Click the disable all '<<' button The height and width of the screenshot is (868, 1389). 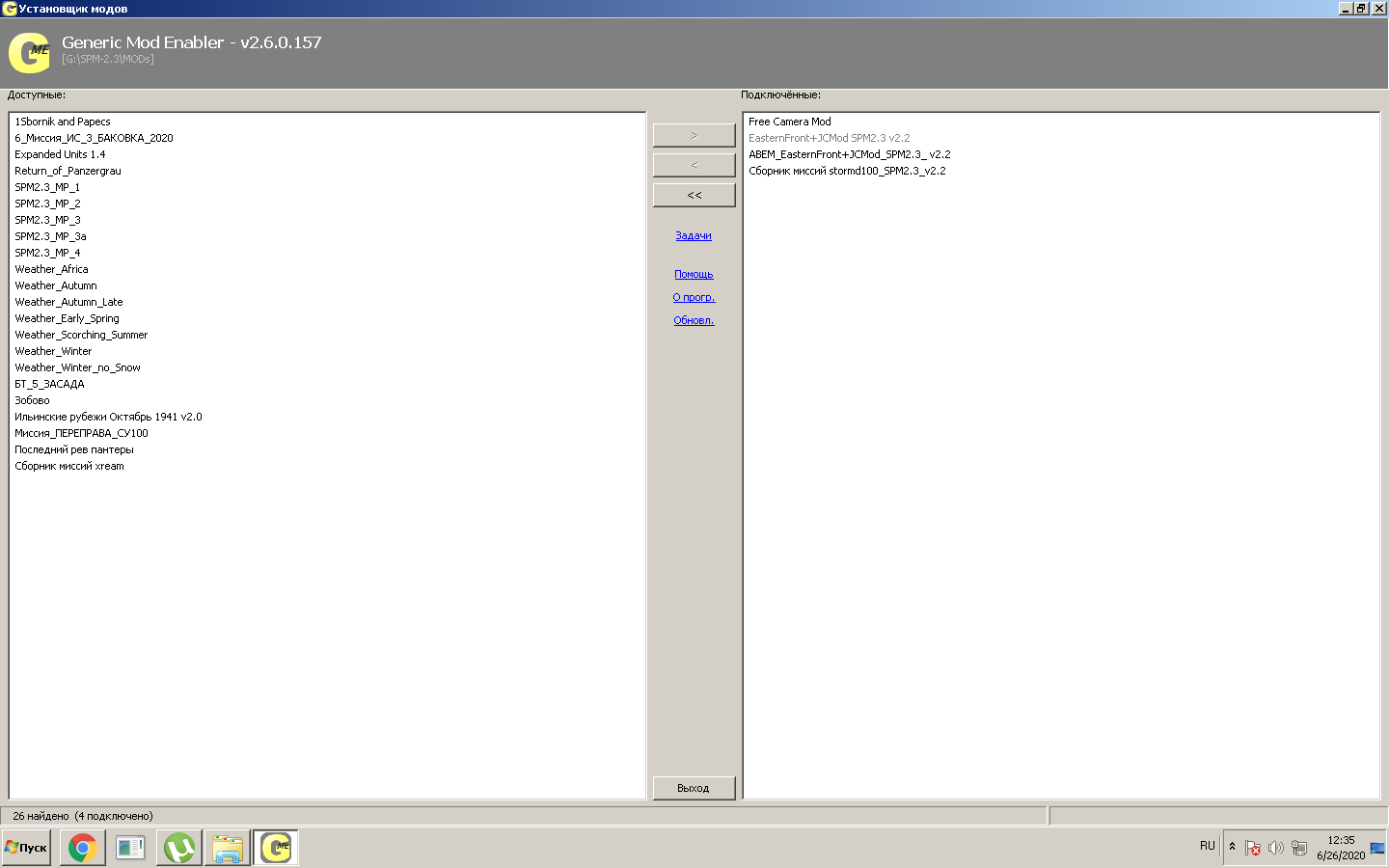click(694, 196)
